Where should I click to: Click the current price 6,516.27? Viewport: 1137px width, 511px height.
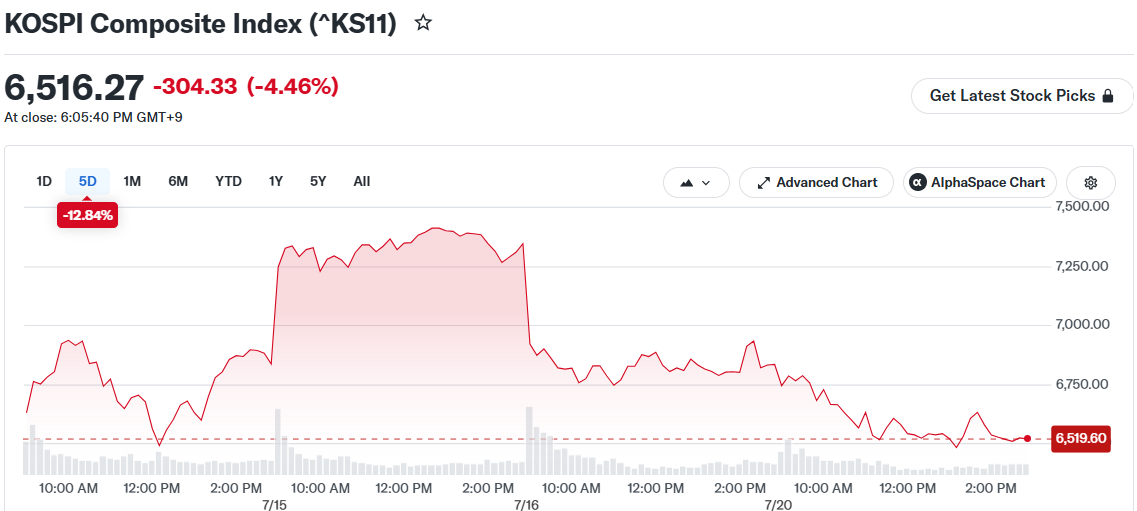coord(74,88)
